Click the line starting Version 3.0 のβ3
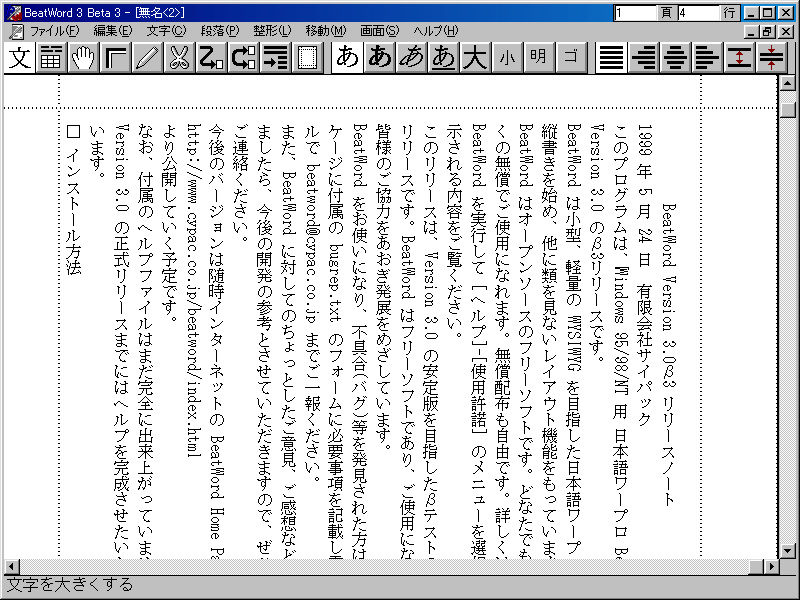This screenshot has width=800, height=600. [x=597, y=242]
